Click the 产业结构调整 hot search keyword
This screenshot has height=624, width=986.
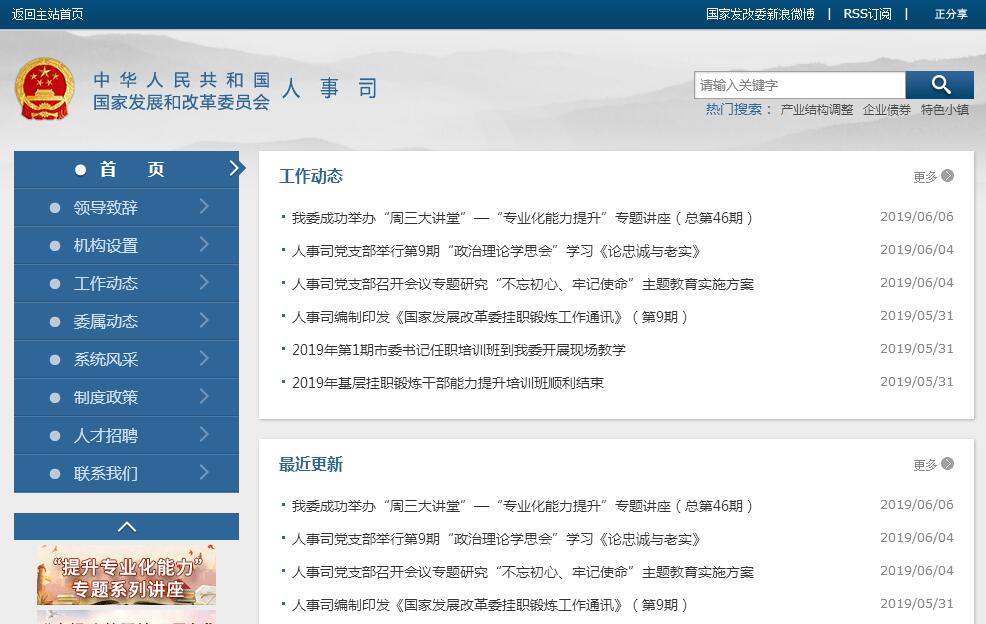816,110
